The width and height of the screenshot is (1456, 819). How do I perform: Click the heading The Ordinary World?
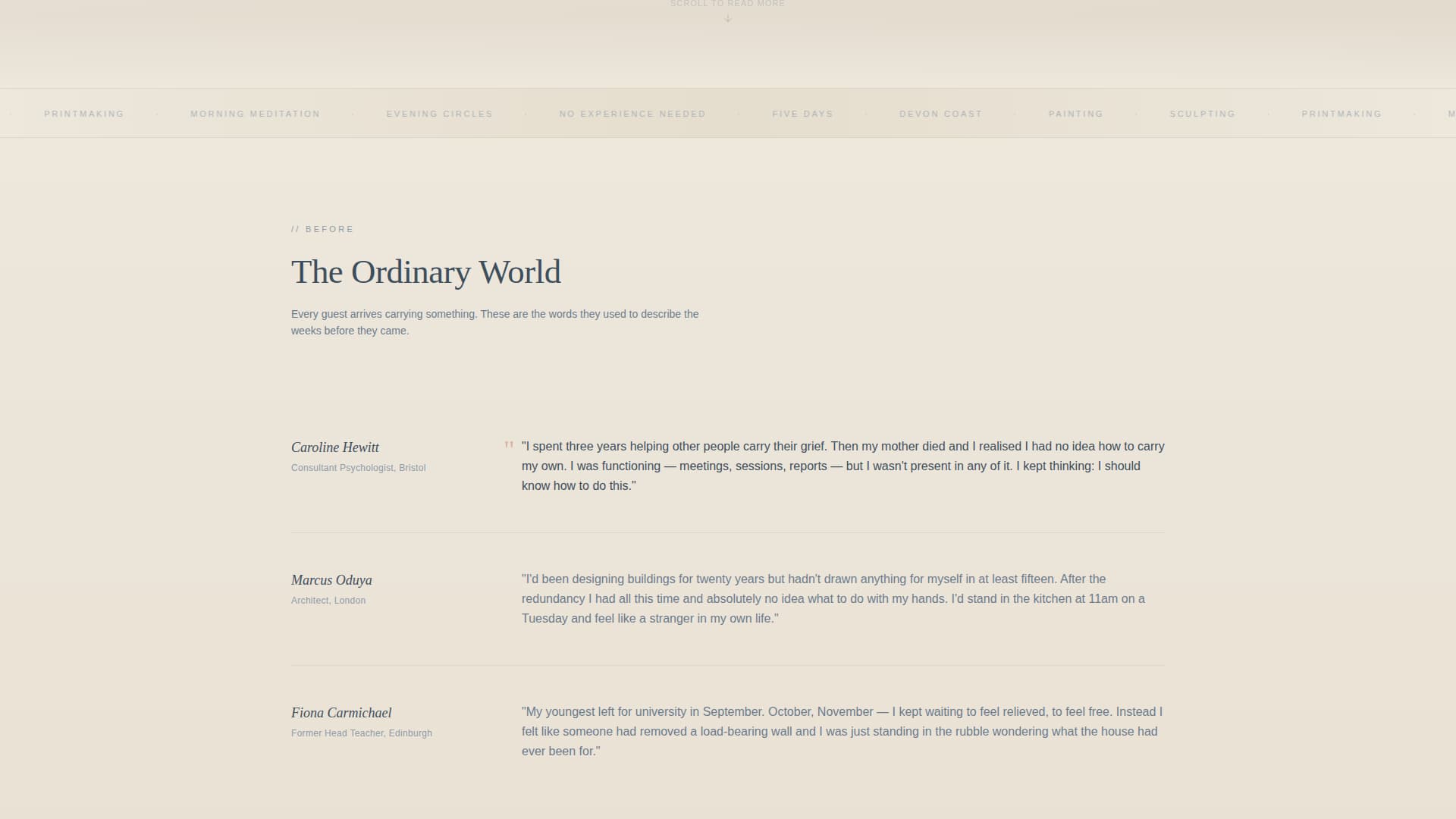[426, 271]
